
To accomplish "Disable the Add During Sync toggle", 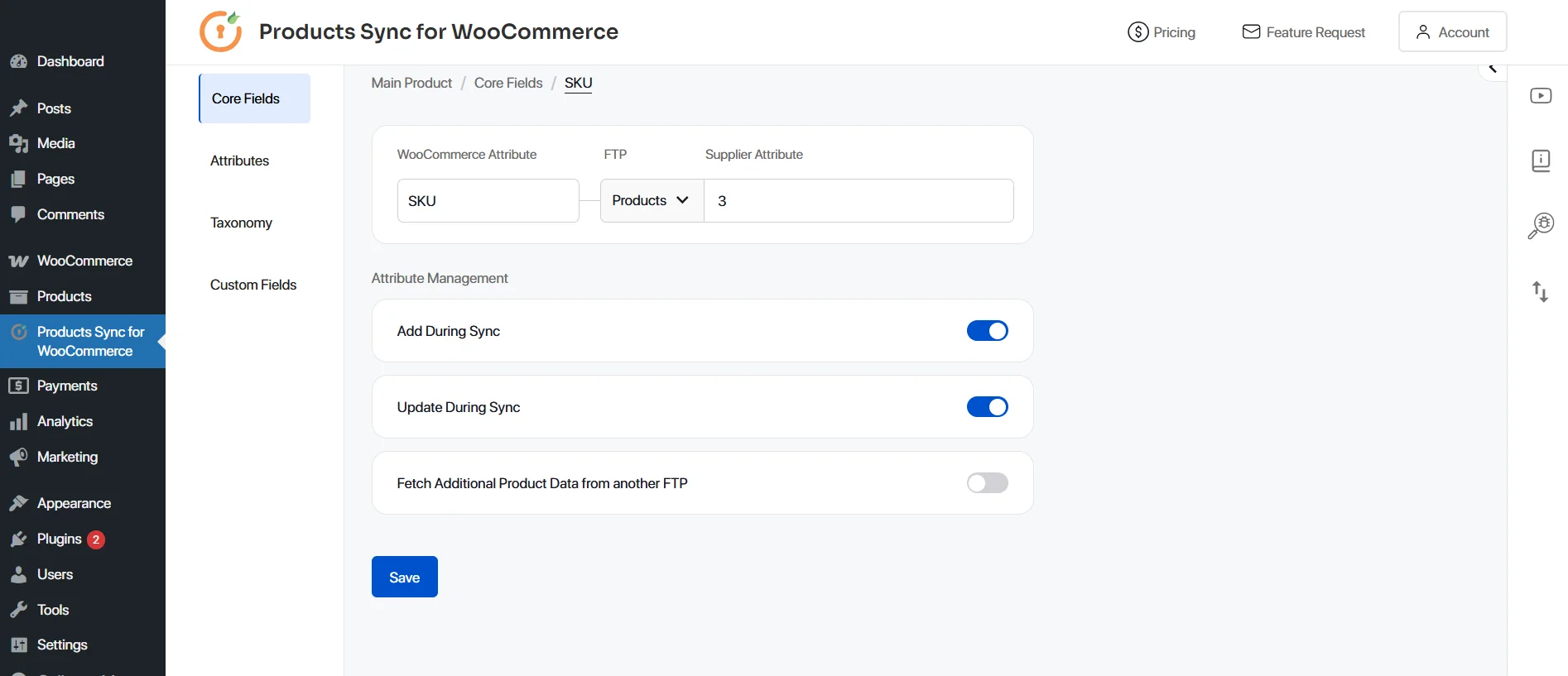I will click(x=988, y=331).
